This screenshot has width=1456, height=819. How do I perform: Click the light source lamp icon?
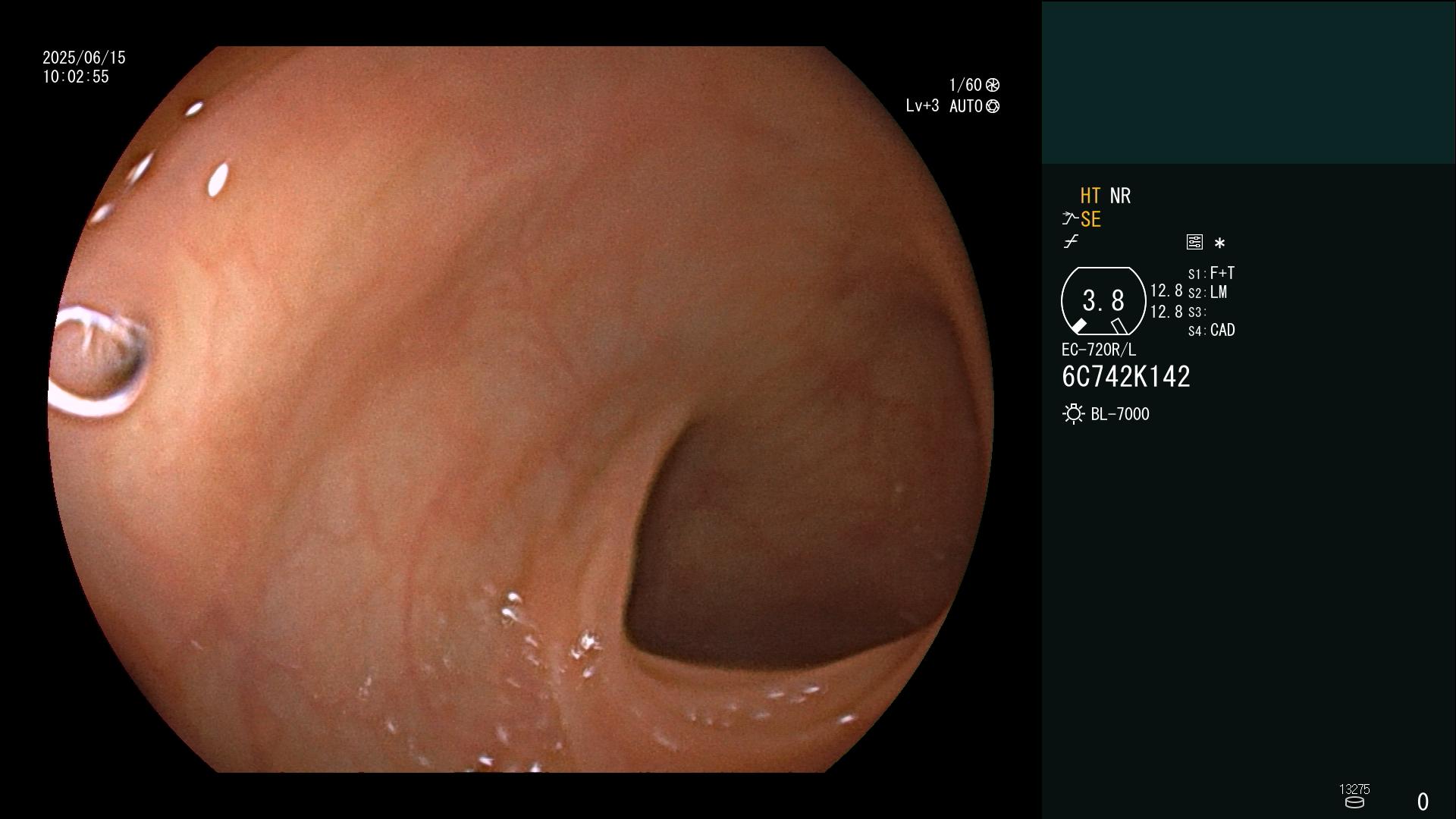(x=1073, y=414)
